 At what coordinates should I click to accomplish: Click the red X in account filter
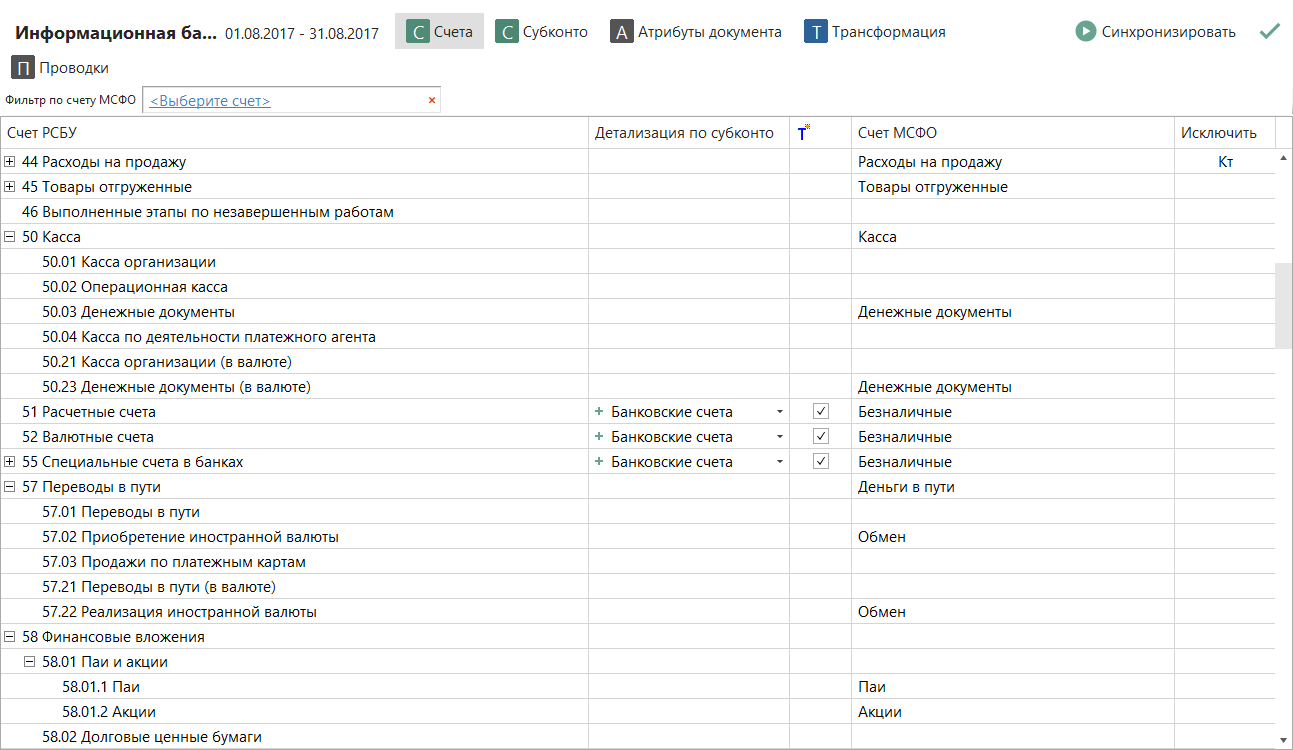point(432,100)
